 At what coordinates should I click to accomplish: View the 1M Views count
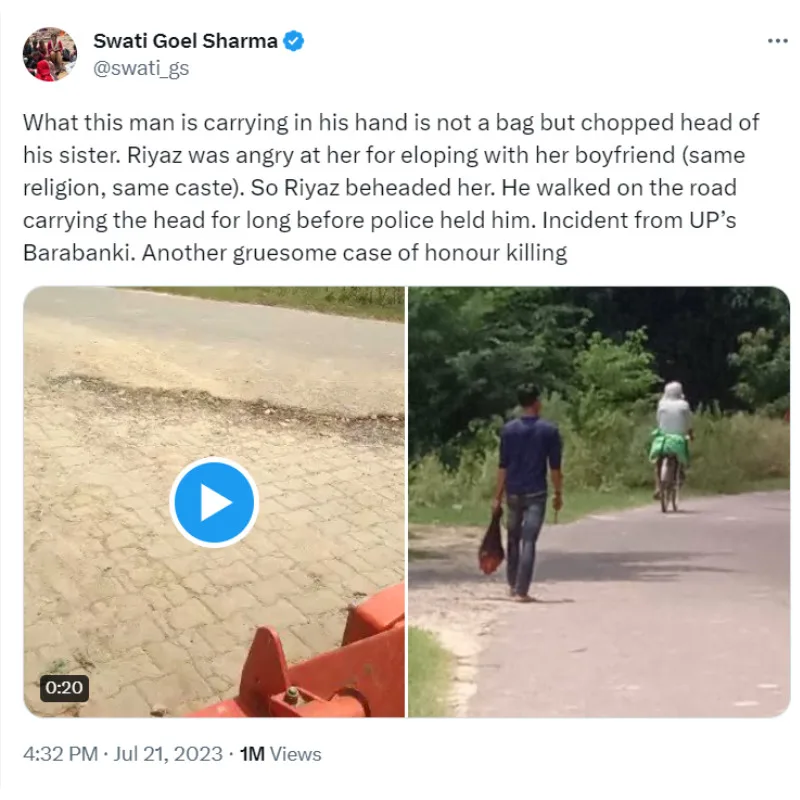pos(281,754)
